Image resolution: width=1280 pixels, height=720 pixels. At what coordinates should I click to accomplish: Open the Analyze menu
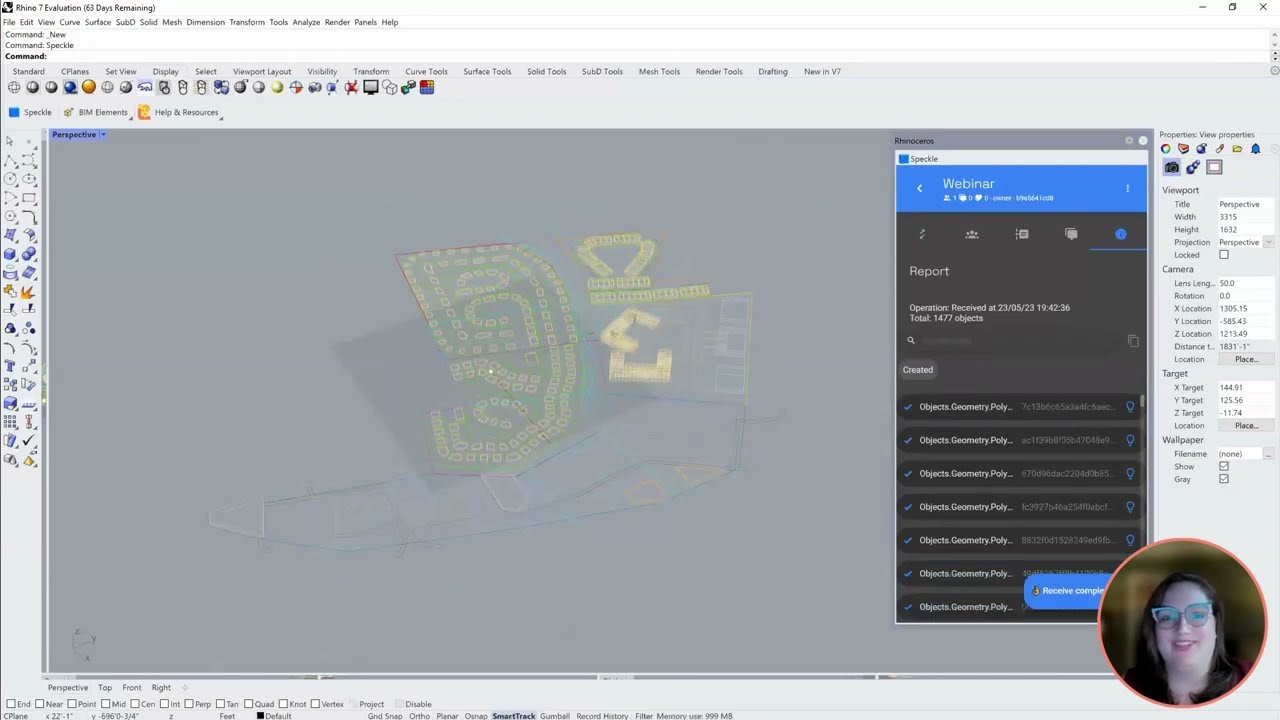click(x=306, y=22)
